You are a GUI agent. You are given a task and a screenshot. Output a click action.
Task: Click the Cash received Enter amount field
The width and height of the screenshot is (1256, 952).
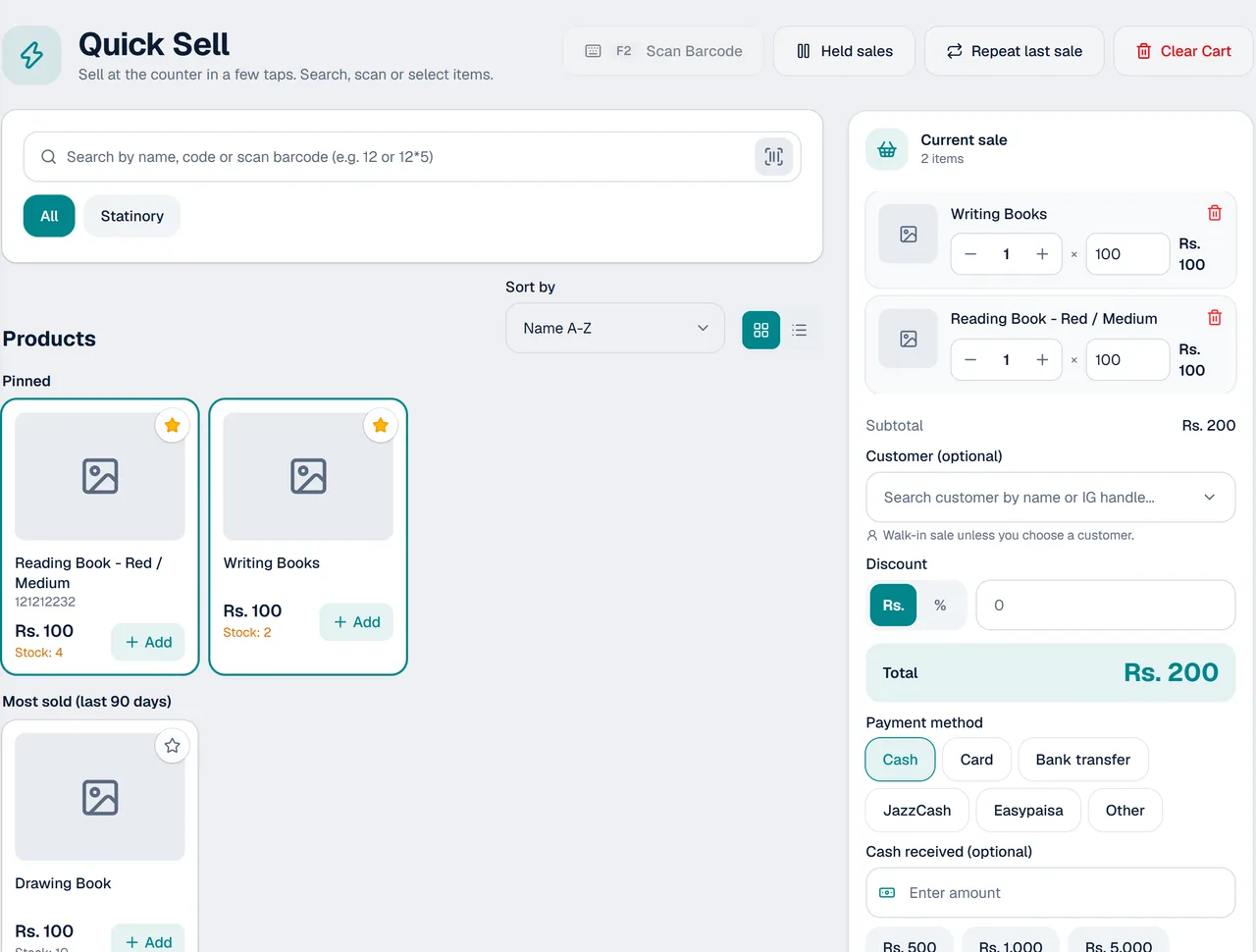(x=1050, y=893)
